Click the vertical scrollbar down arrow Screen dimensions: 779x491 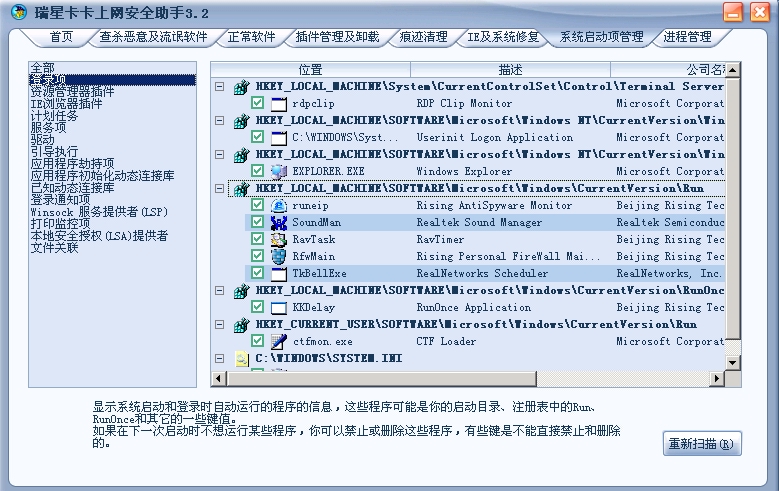[733, 363]
